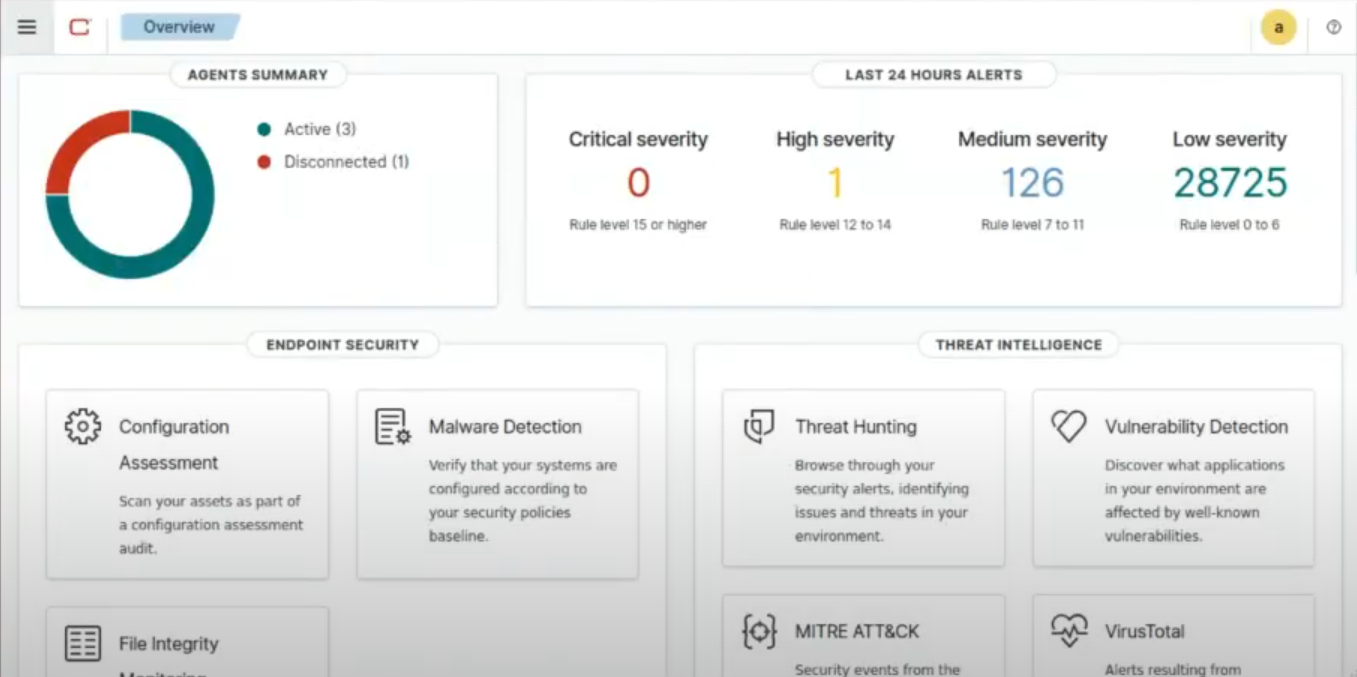Toggle Active agents legend entry

(319, 129)
